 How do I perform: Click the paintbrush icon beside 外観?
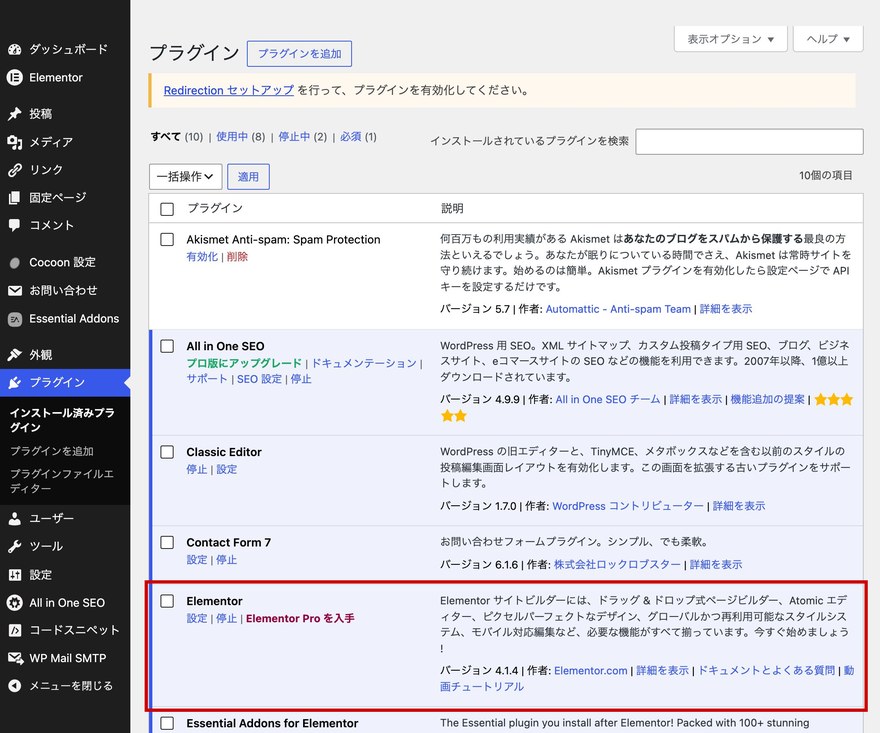(15, 355)
